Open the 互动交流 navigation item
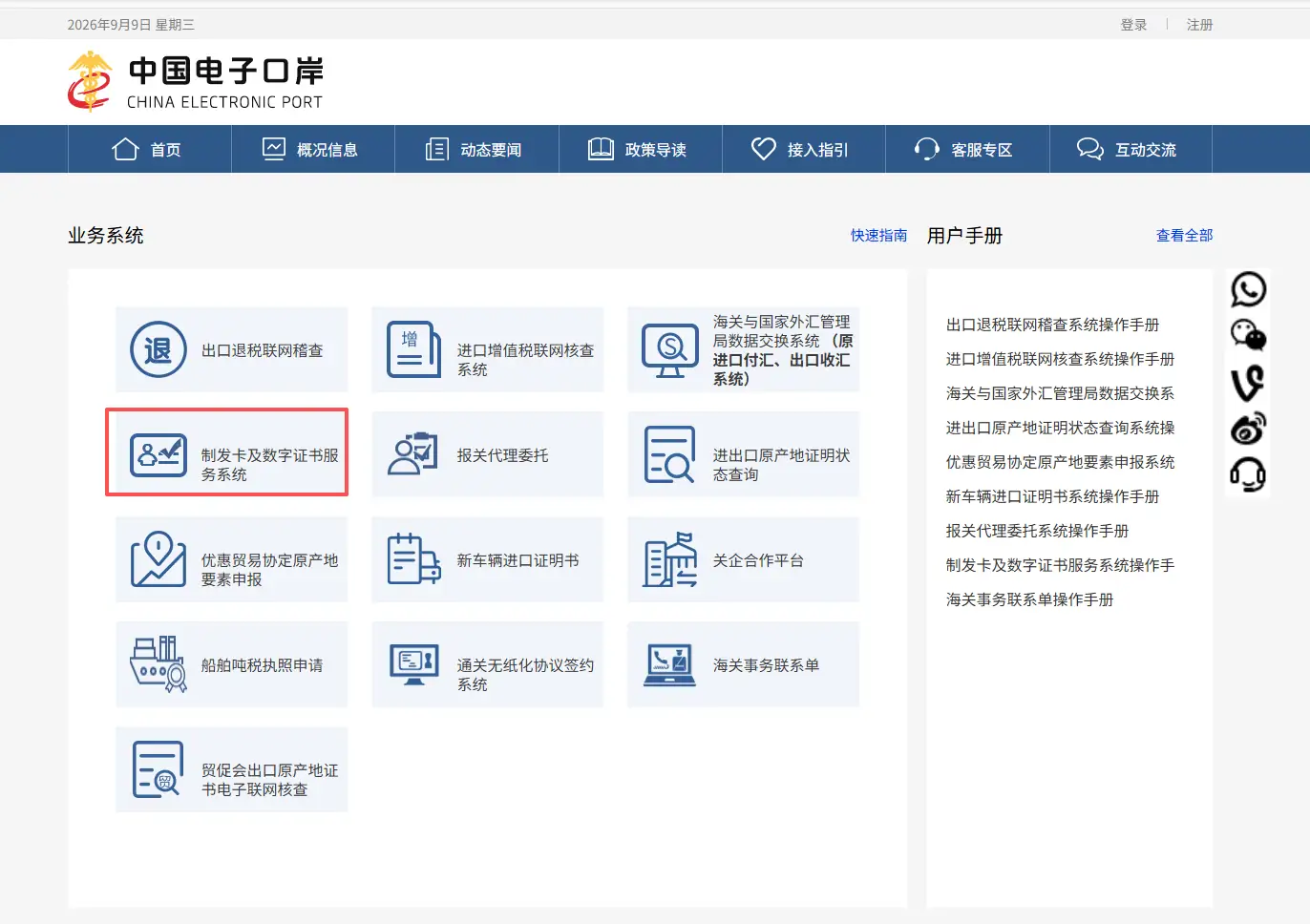The image size is (1310, 924). 1129,149
